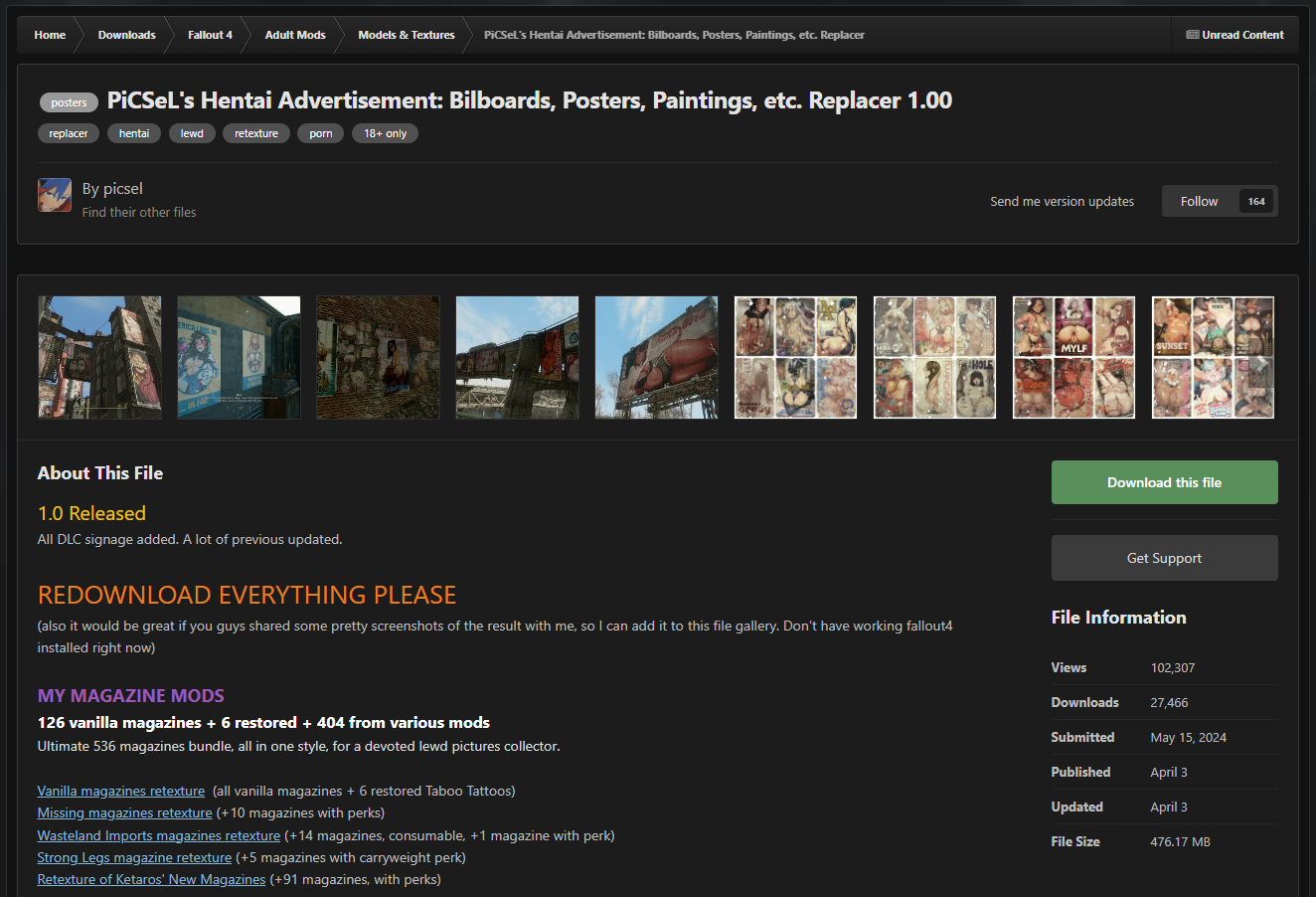Image resolution: width=1316 pixels, height=897 pixels.
Task: Click the current page title in the breadcrumb
Action: [674, 35]
